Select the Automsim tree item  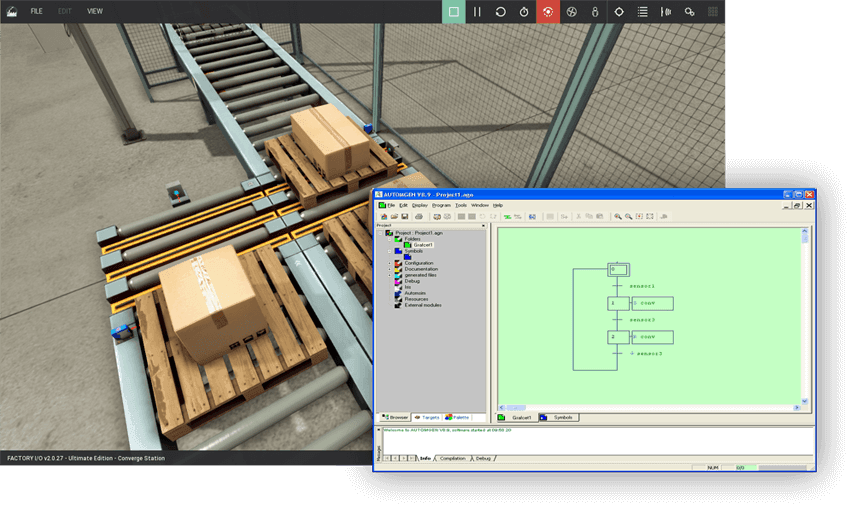click(x=415, y=293)
